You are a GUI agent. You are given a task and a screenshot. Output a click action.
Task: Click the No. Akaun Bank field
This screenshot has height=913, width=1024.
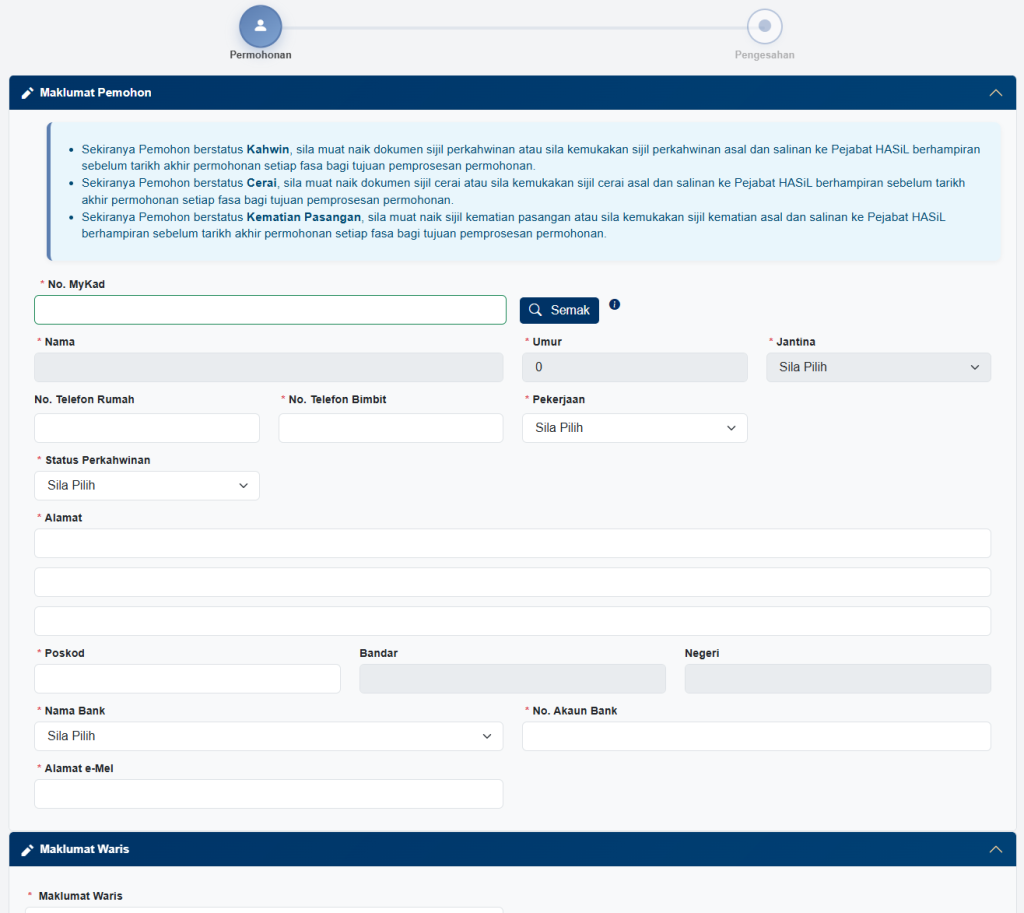(x=756, y=736)
